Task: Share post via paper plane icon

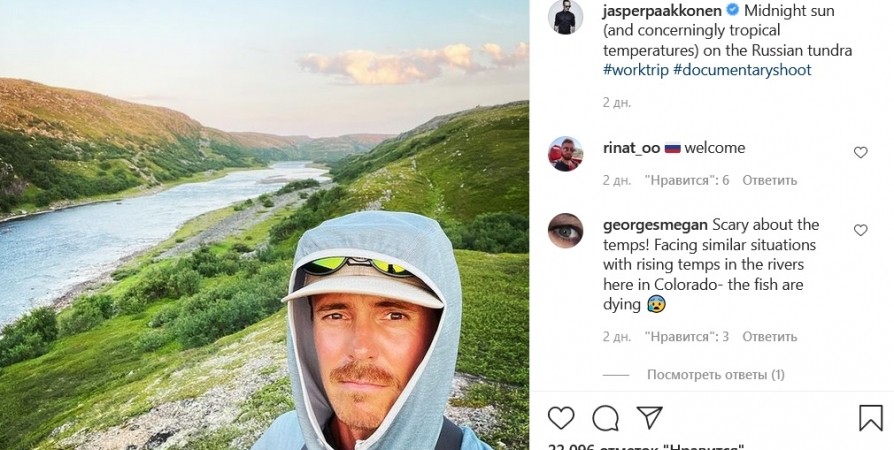Action: coord(649,417)
